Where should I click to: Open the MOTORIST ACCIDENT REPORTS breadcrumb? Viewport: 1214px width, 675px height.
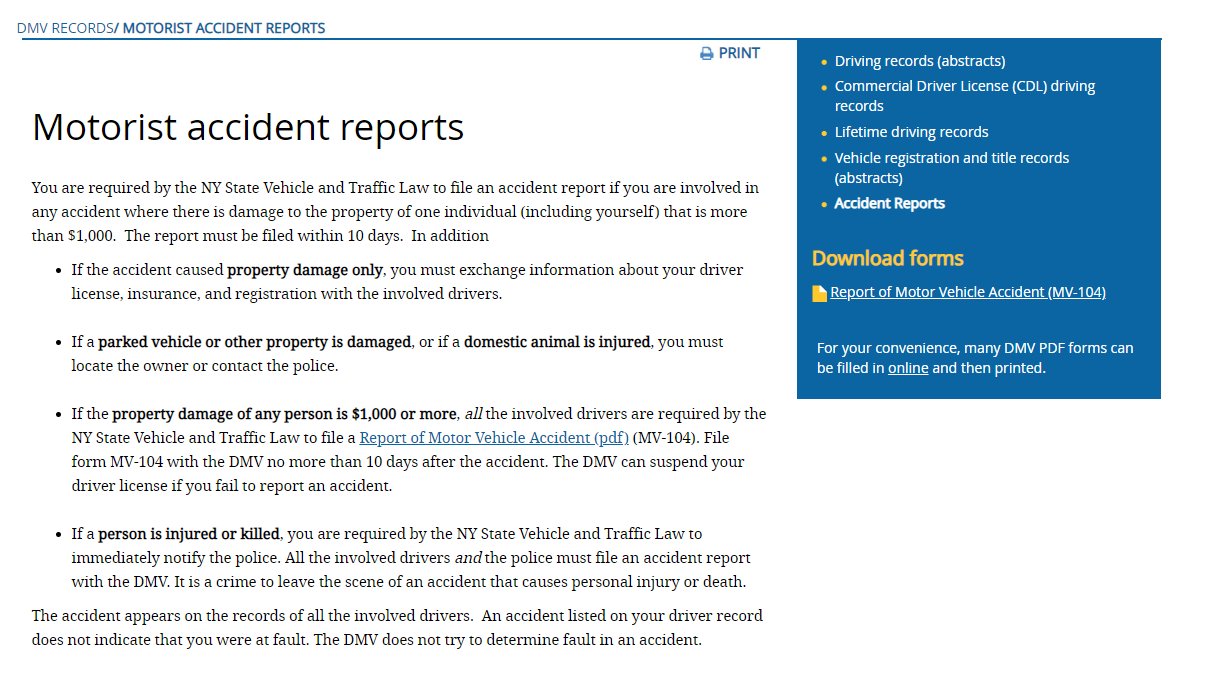224,28
